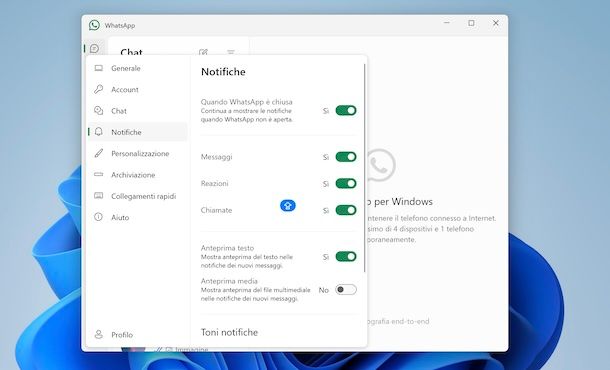The height and width of the screenshot is (370, 610).
Task: Start a new chat with compose icon
Action: coord(203,52)
